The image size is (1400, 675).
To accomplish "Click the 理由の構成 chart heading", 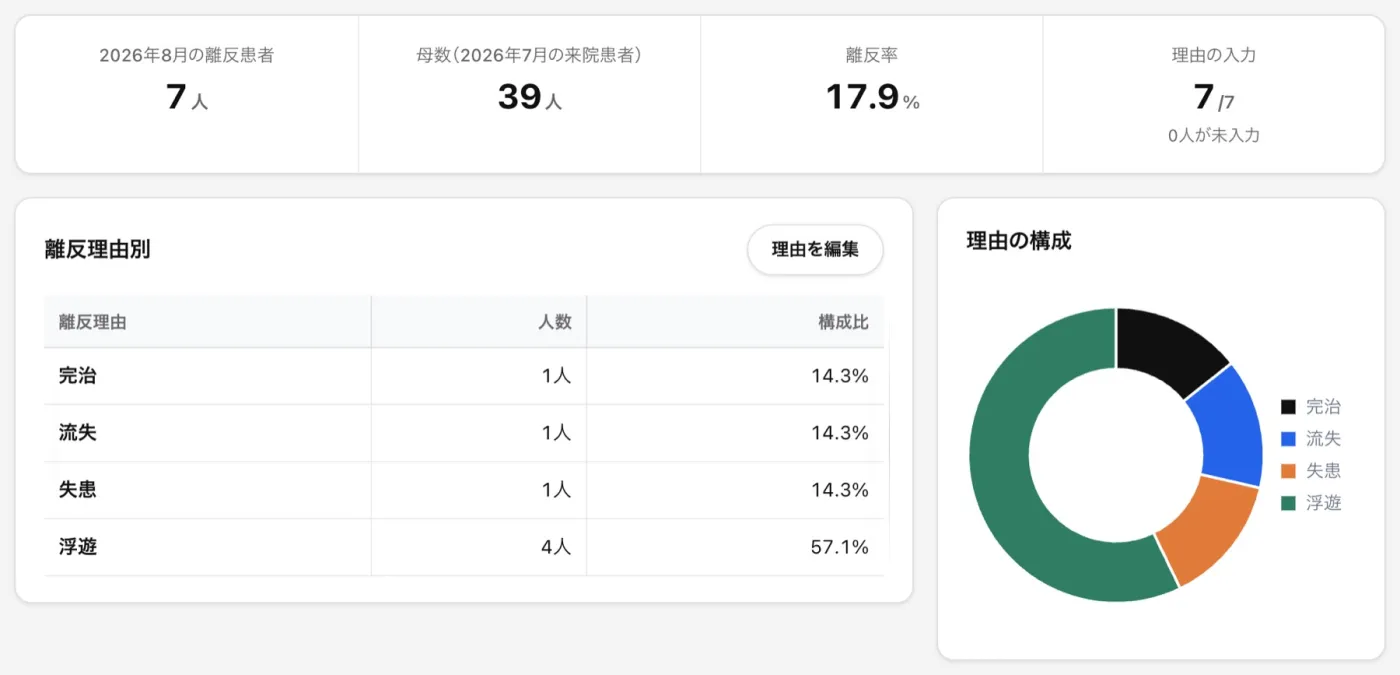I will click(1019, 241).
